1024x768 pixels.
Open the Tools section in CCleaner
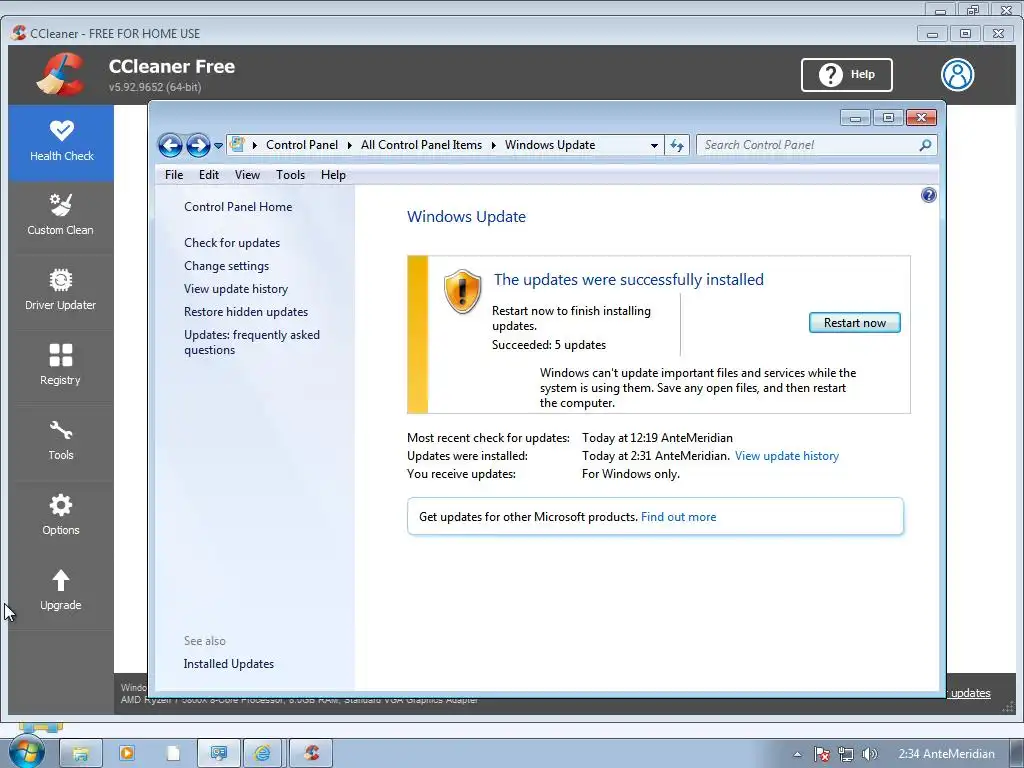tap(61, 441)
